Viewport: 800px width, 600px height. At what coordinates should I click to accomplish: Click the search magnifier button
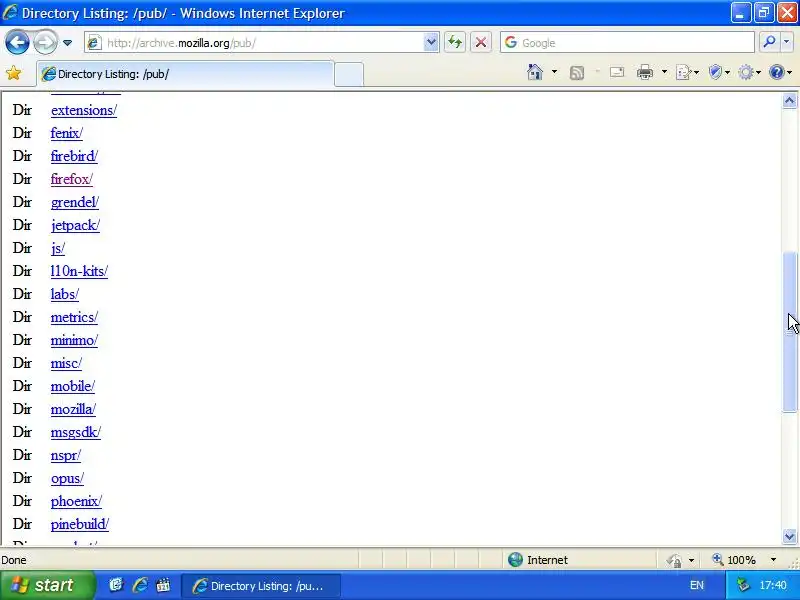coord(769,42)
